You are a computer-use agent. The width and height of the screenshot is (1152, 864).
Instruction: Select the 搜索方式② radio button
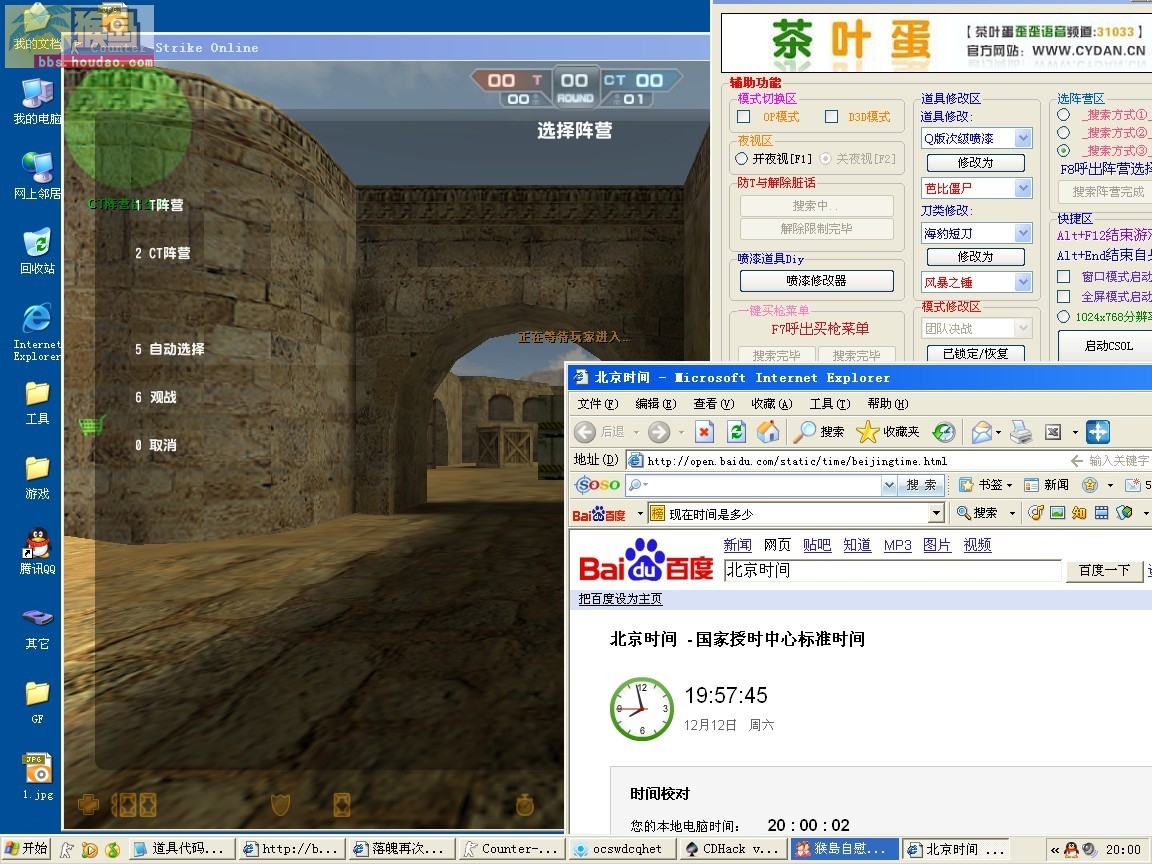[1063, 132]
